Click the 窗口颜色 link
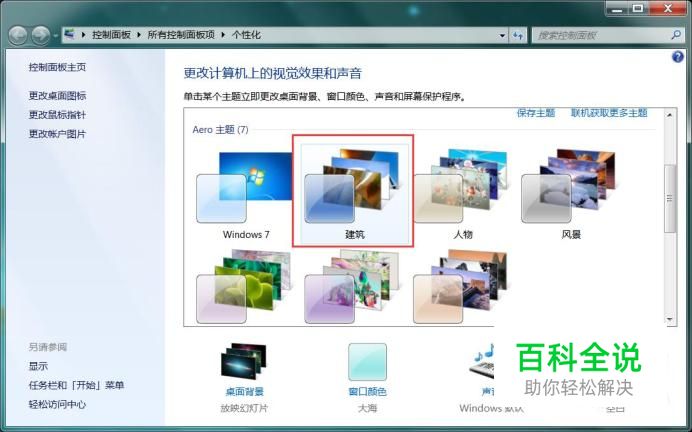 click(x=367, y=392)
